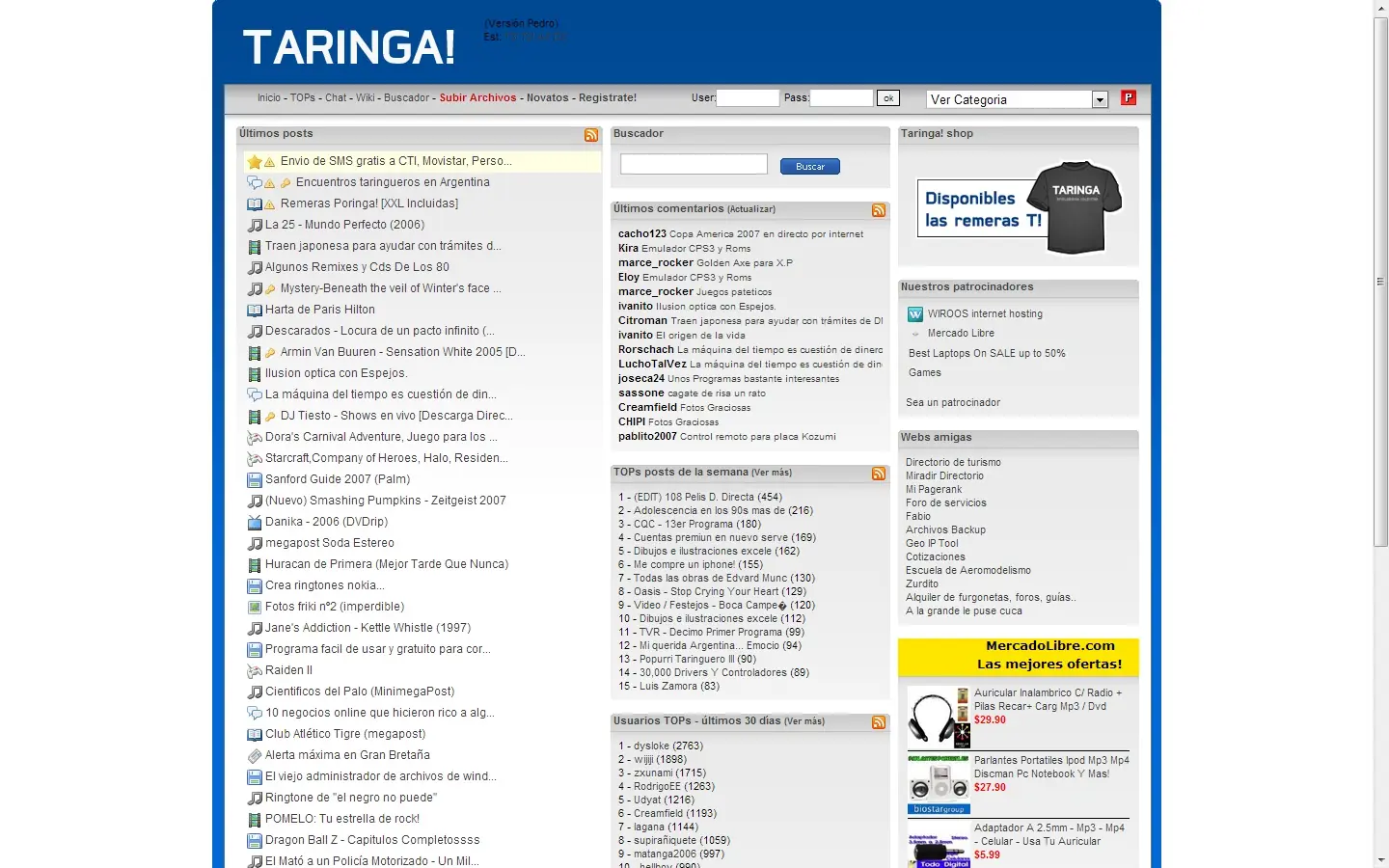Open the TOPs menu item
This screenshot has height=868, width=1389.
point(303,98)
